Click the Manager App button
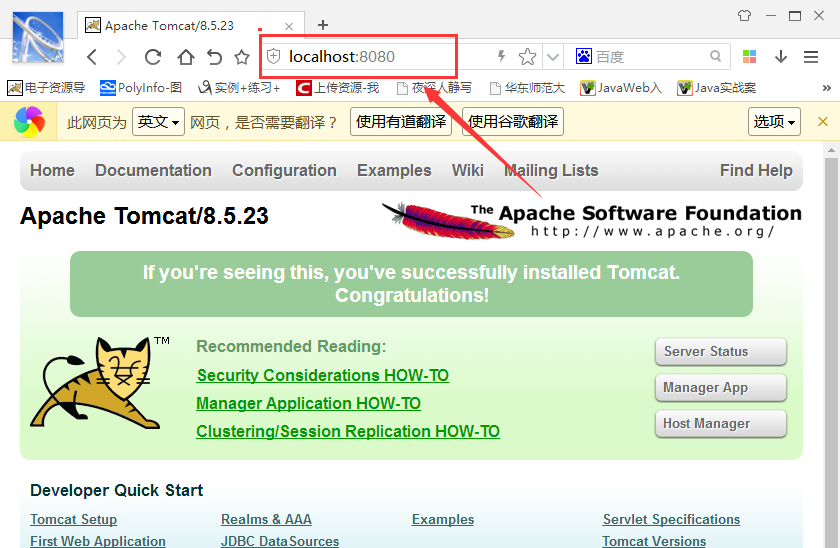840x548 pixels. [x=721, y=387]
